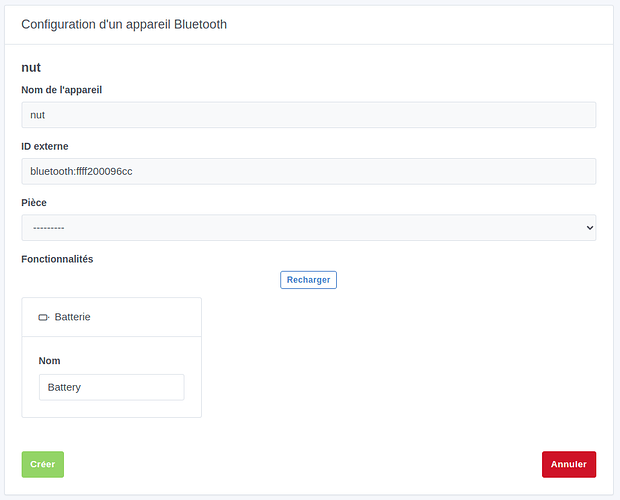The width and height of the screenshot is (620, 500).
Task: Click the 'Pièce' field label
Action: 34,203
